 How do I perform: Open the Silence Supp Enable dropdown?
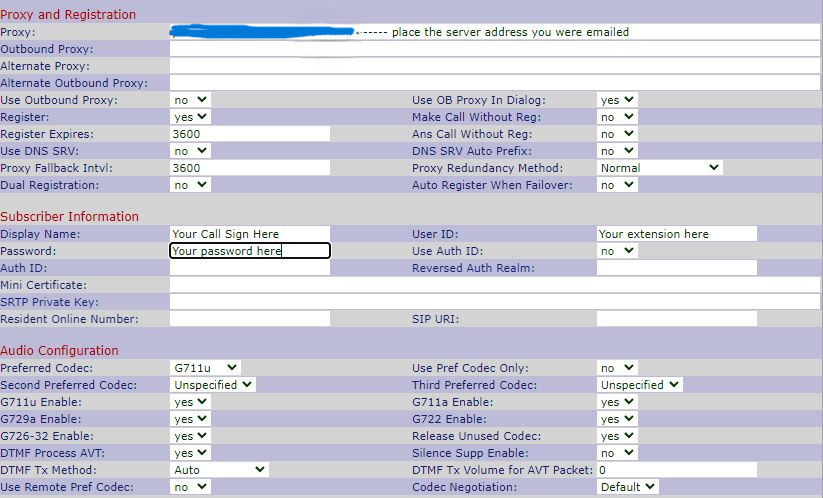click(617, 453)
